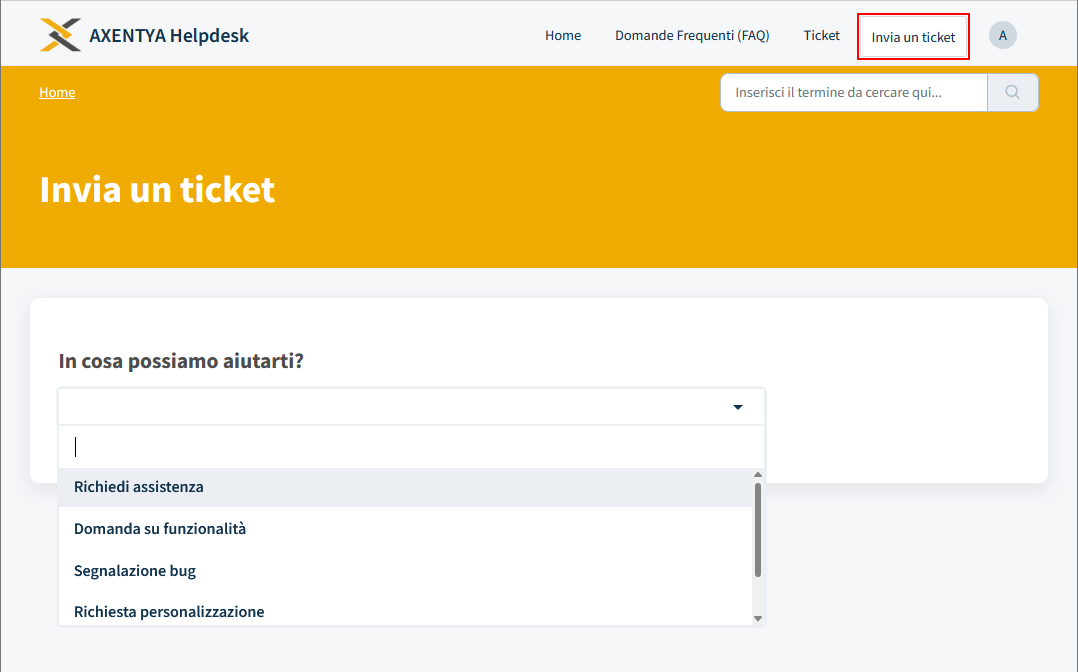Open the Ticket navigation item

tap(821, 36)
